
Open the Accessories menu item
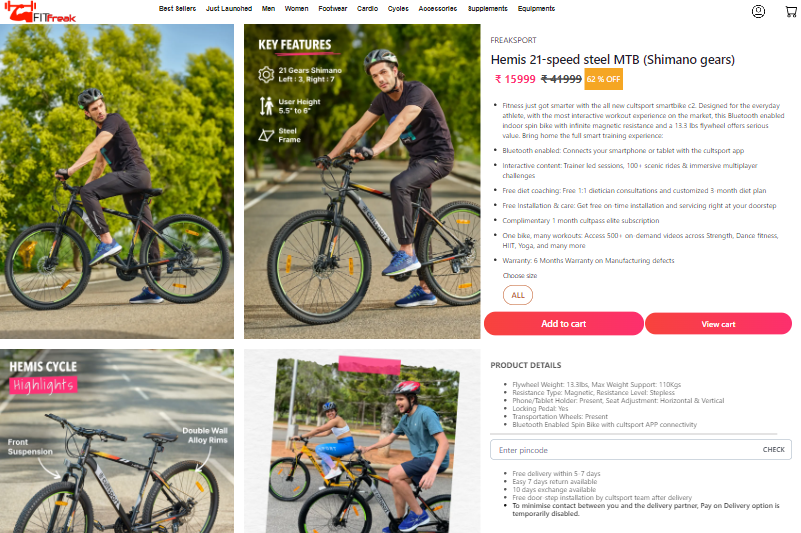point(438,9)
